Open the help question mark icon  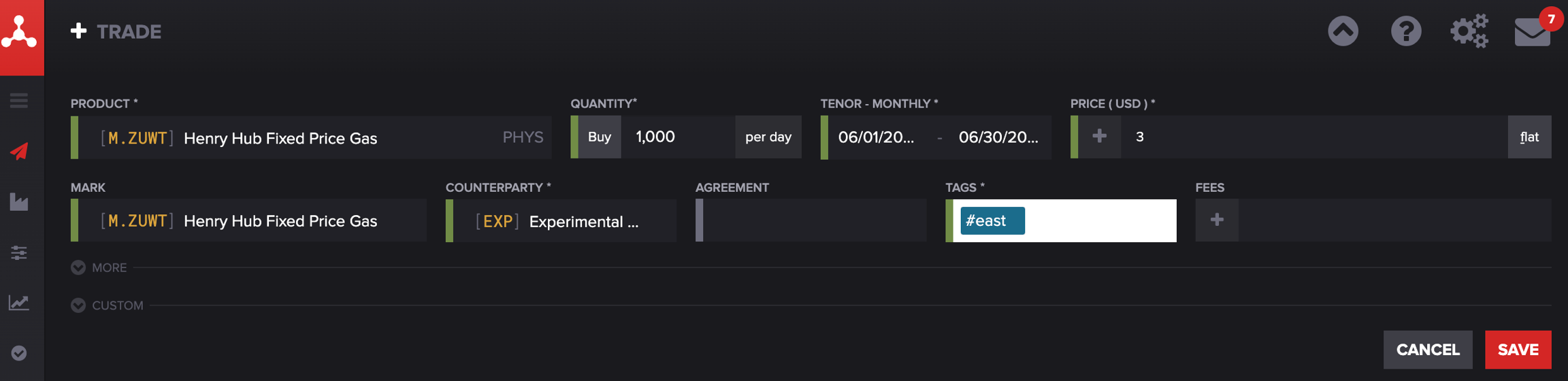(x=1405, y=31)
